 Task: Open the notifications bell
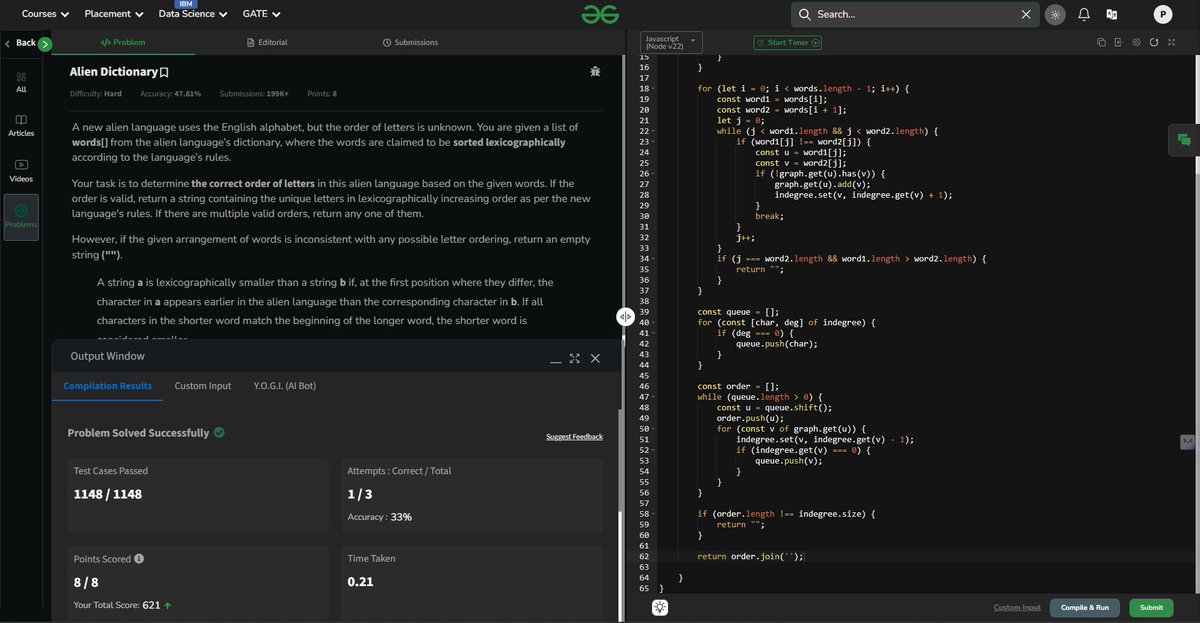tap(1084, 14)
